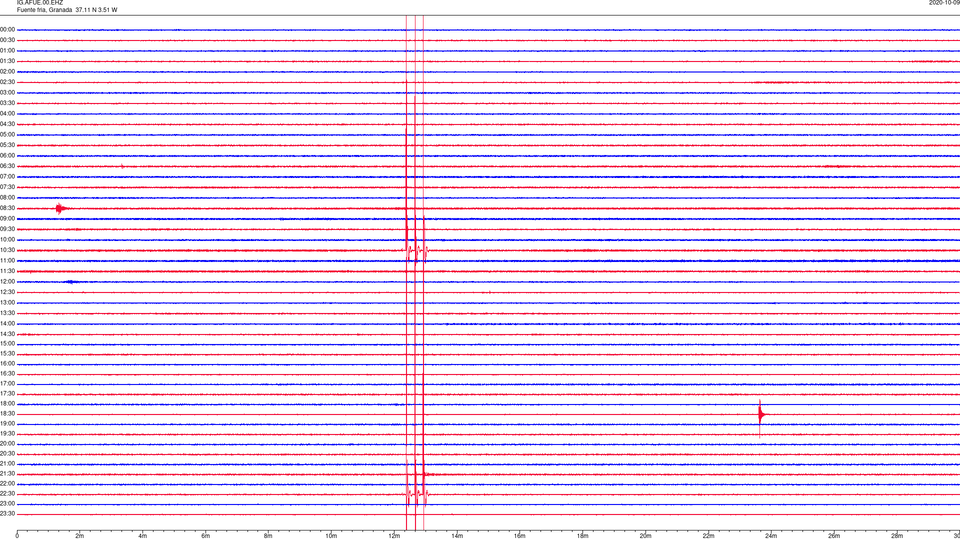Click the 03:30 trace time label
The width and height of the screenshot is (960, 540).
point(7,103)
